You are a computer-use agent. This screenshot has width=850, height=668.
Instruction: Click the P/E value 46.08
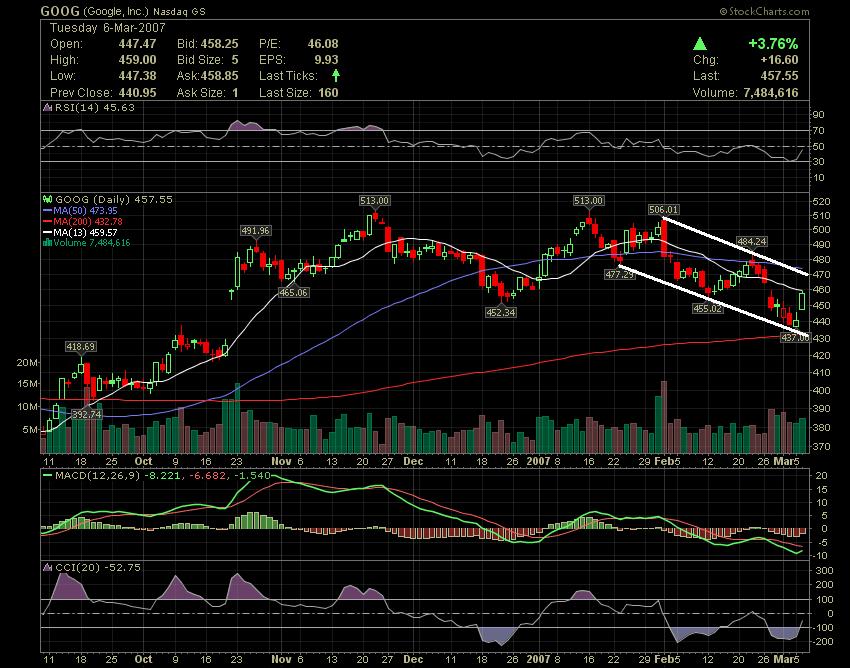point(323,44)
